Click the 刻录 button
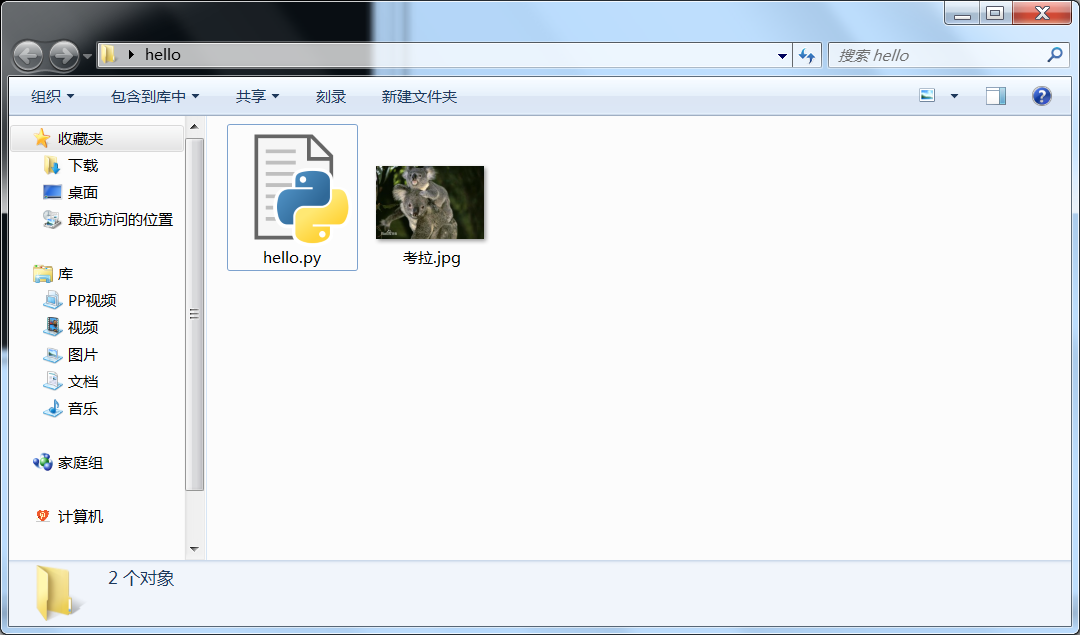Screen dimensions: 1080x635 pyautogui.click(x=331, y=96)
